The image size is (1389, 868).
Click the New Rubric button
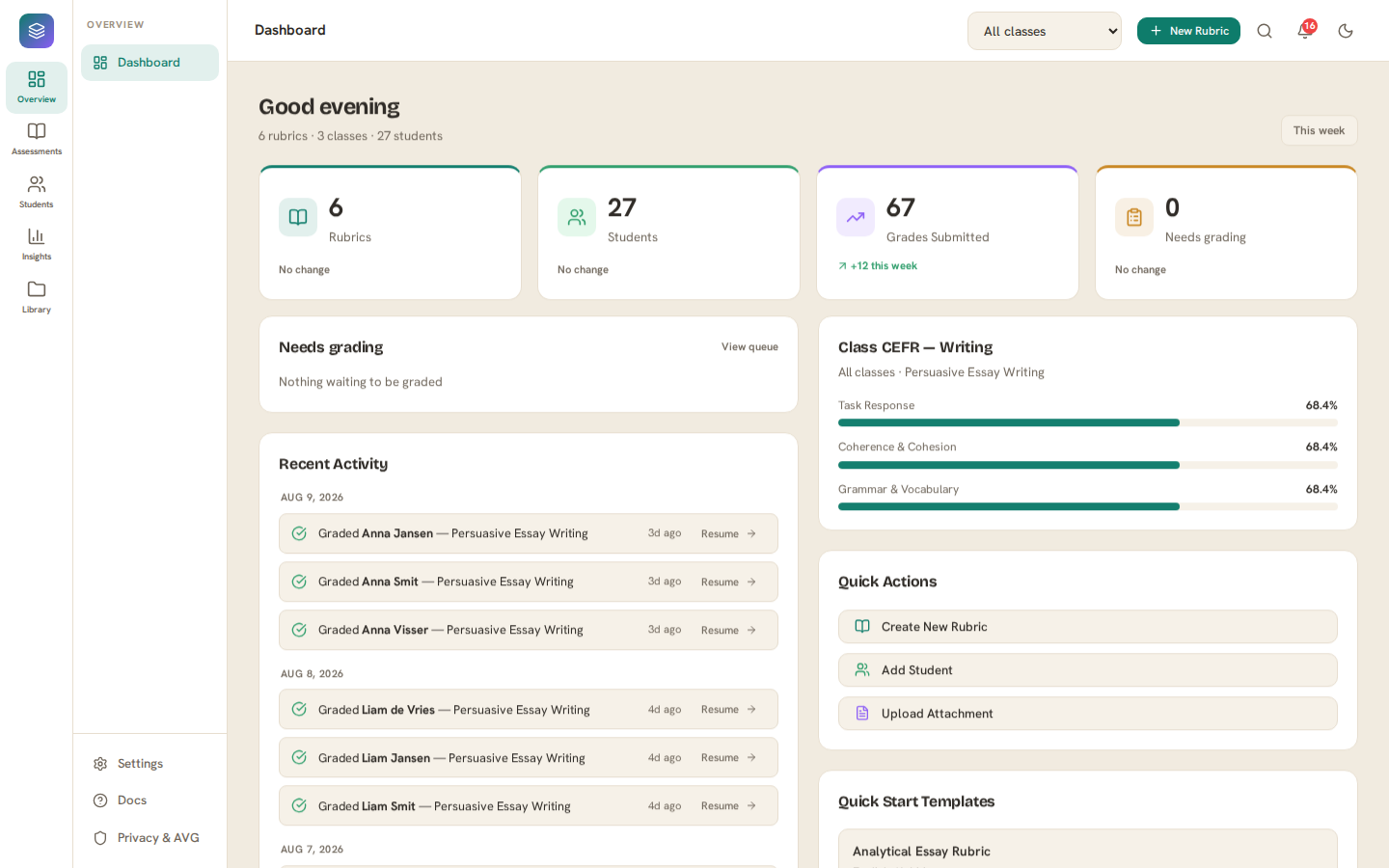click(1188, 31)
